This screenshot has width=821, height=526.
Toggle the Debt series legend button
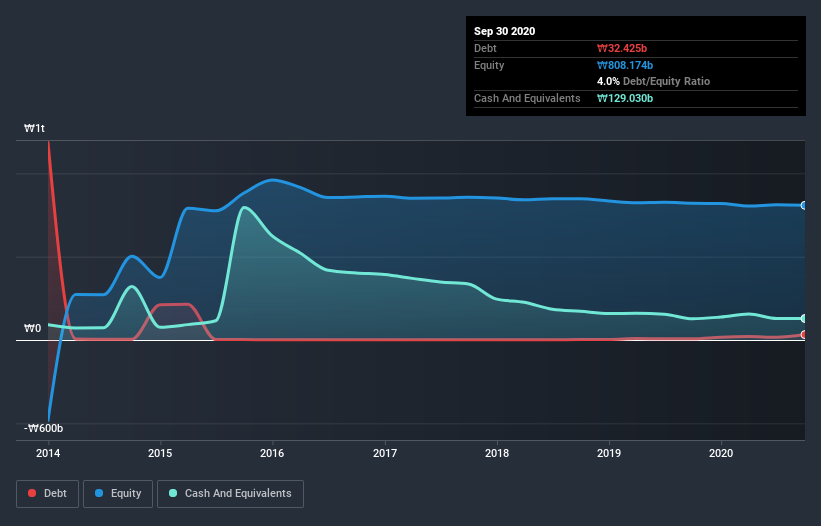point(48,494)
